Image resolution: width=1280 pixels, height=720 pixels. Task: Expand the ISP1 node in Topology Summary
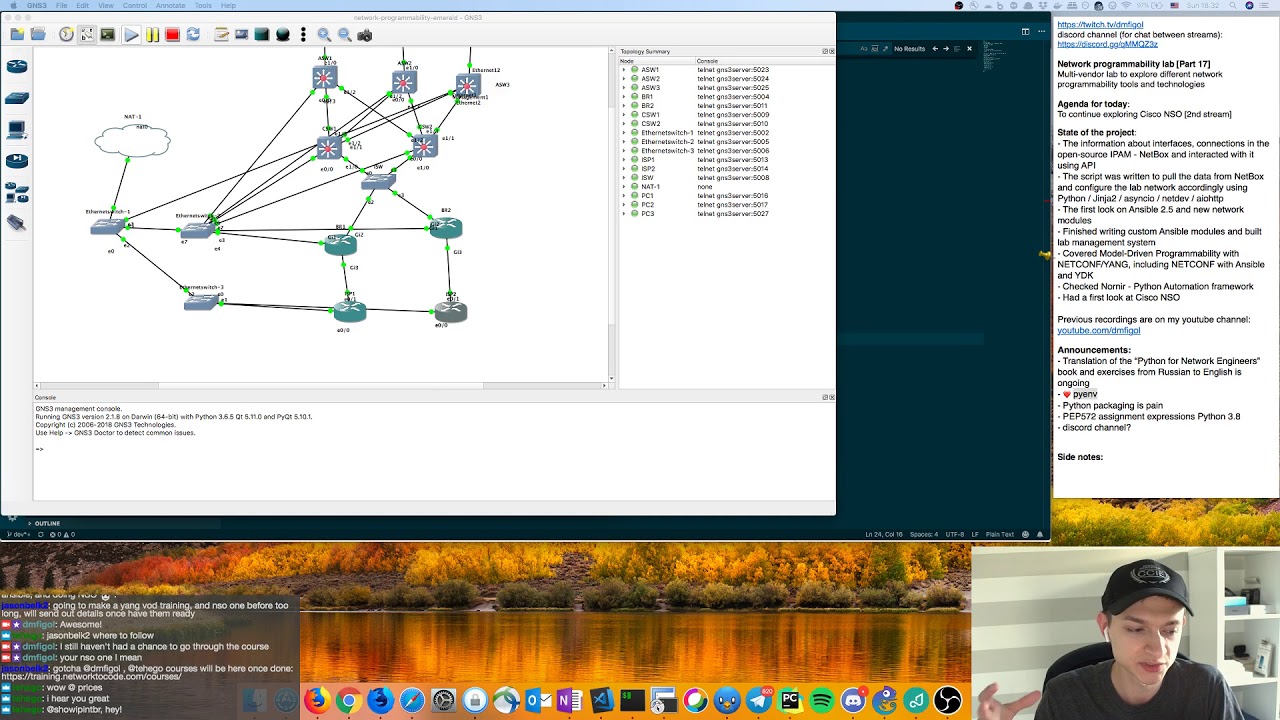[x=624, y=160]
